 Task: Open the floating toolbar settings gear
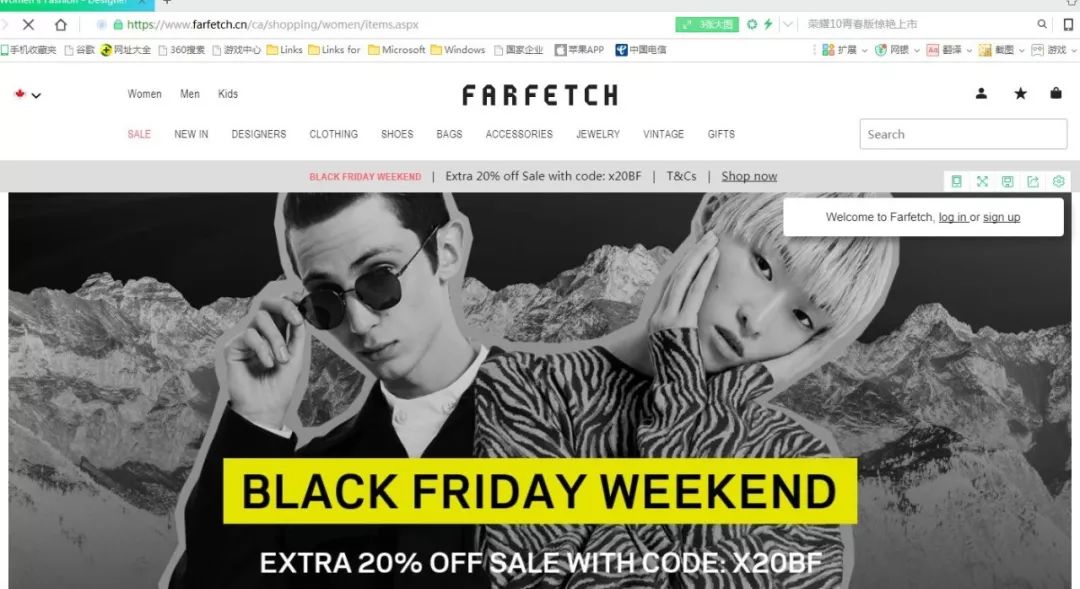[x=1059, y=181]
